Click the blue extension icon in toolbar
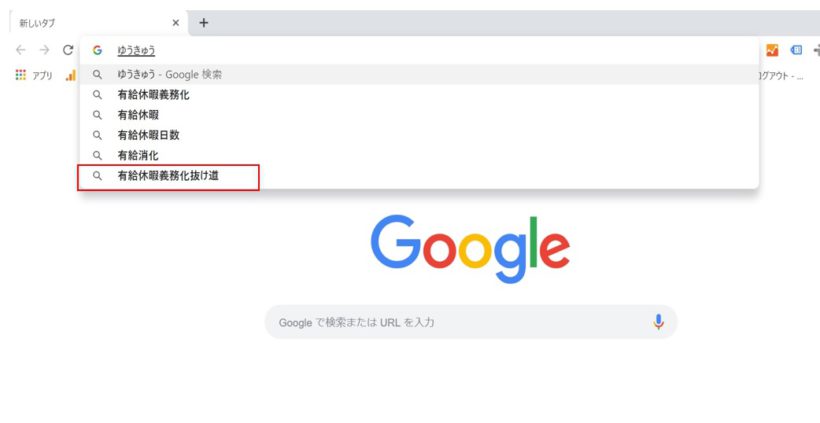The height and width of the screenshot is (423, 820). pyautogui.click(x=796, y=50)
